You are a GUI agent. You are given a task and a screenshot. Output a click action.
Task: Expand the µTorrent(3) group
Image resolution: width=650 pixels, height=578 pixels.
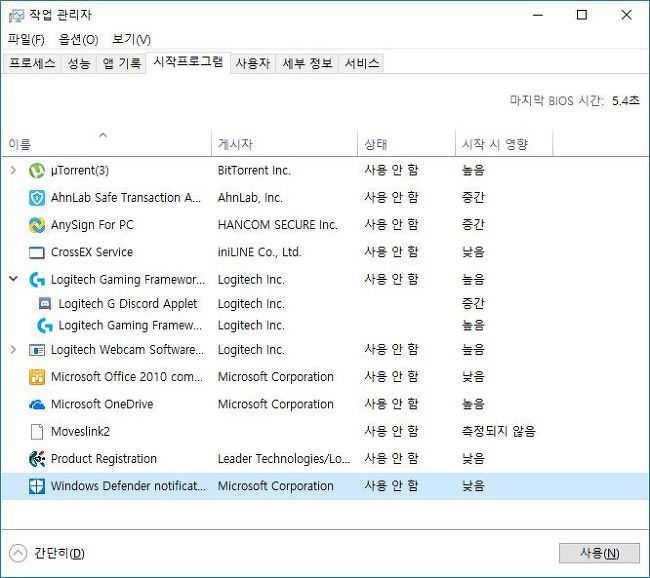point(13,170)
